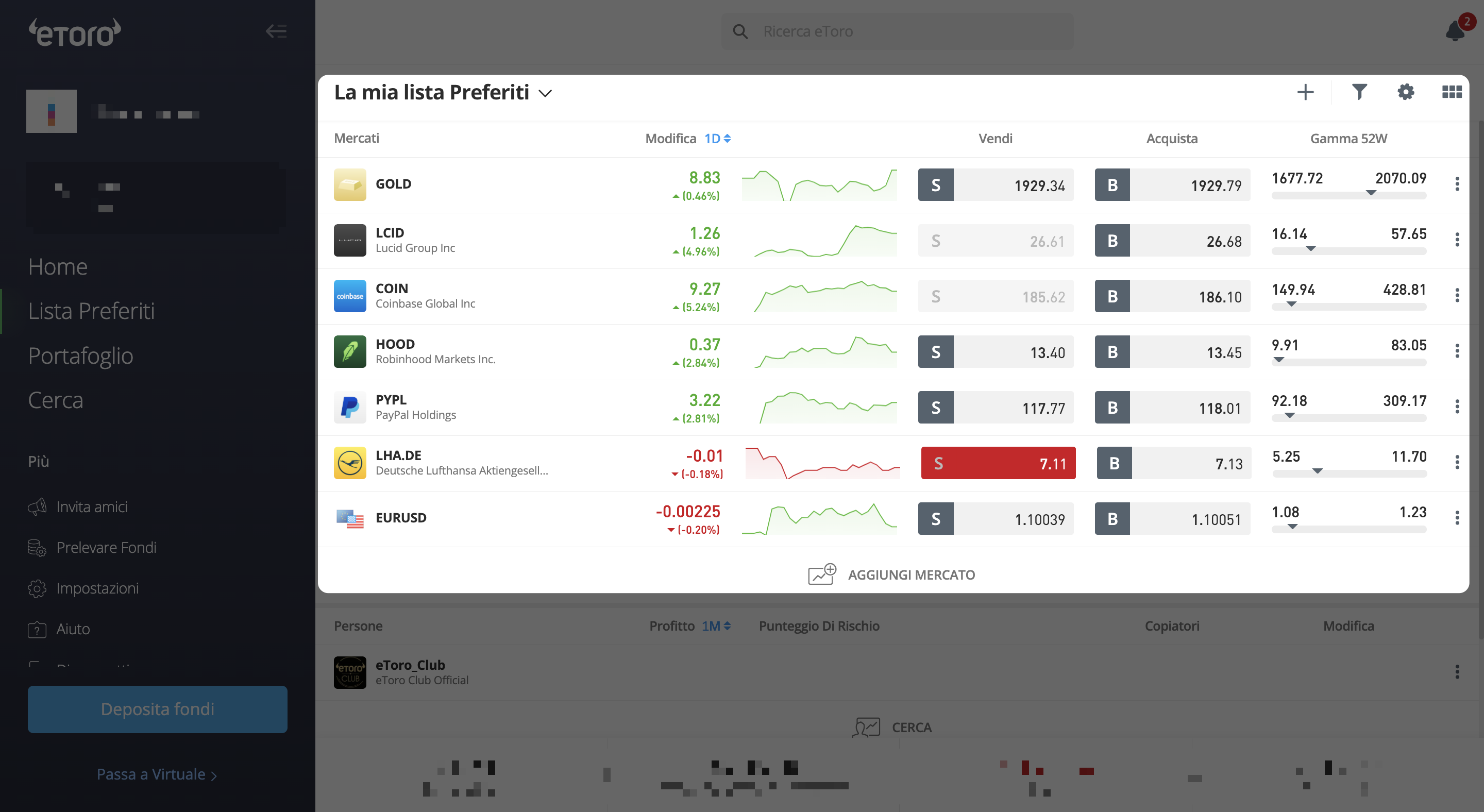The height and width of the screenshot is (812, 1484).
Task: Click the Invita amici megaphone icon
Action: click(37, 507)
